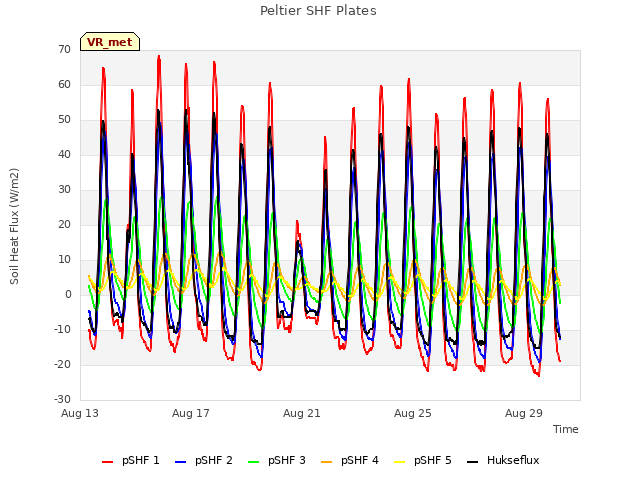640x480 pixels.
Task: Toggle the pSHF 5 legend label
Action: (x=433, y=460)
